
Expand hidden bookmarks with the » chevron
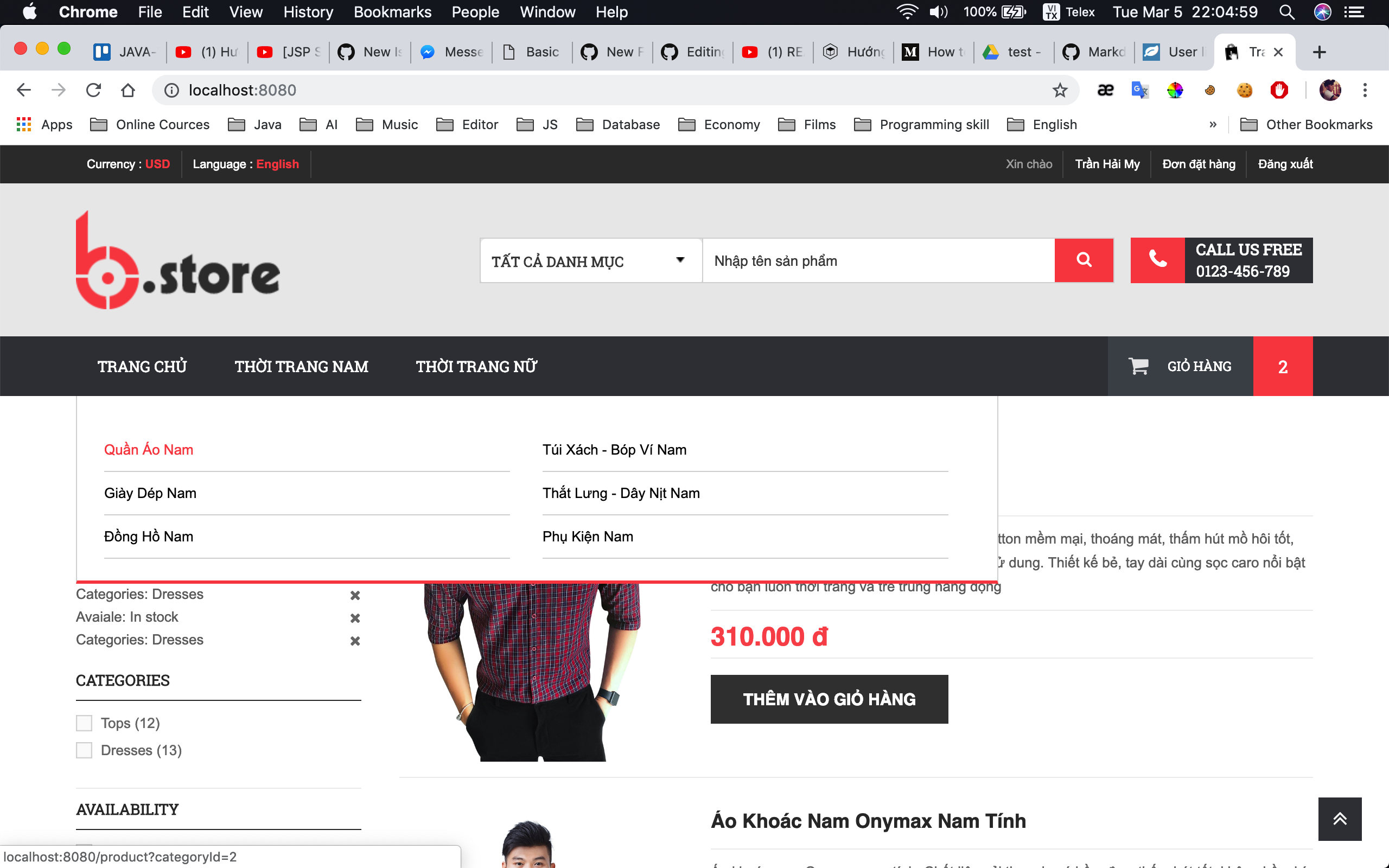pyautogui.click(x=1212, y=125)
